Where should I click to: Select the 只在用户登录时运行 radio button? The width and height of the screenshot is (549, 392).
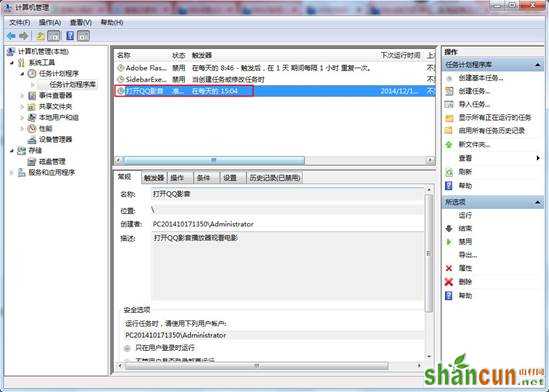pyautogui.click(x=127, y=348)
